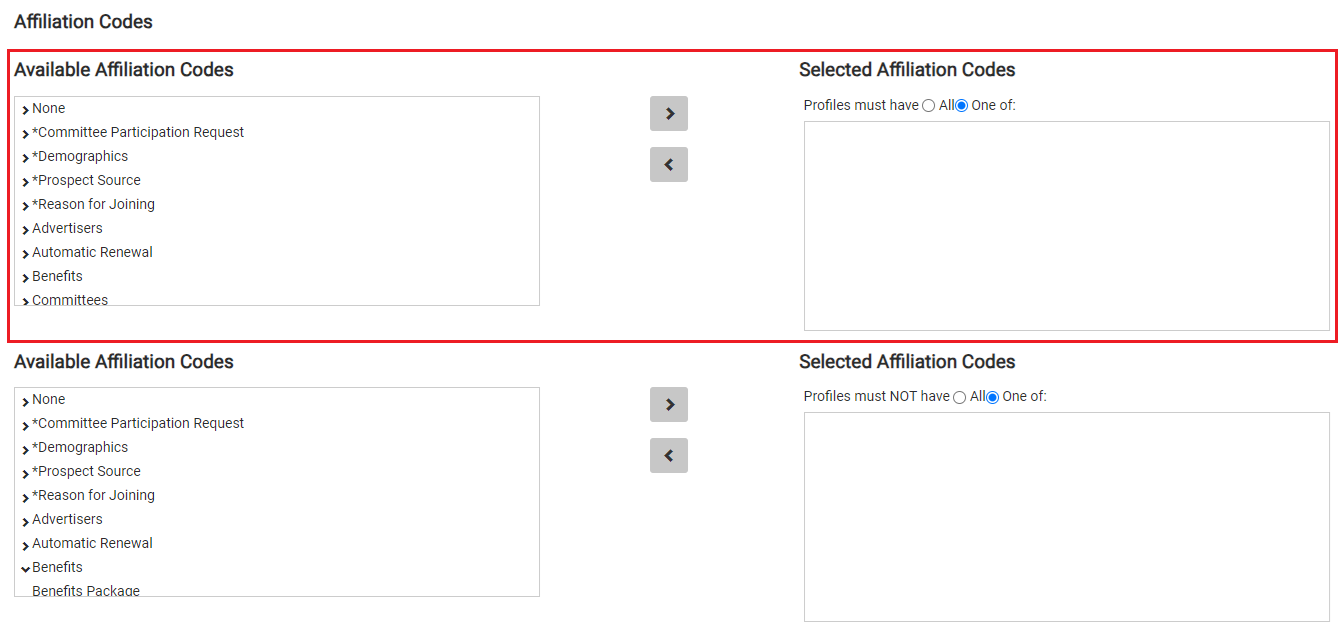Click the right arrow to add a code
This screenshot has width=1341, height=626.
668,113
